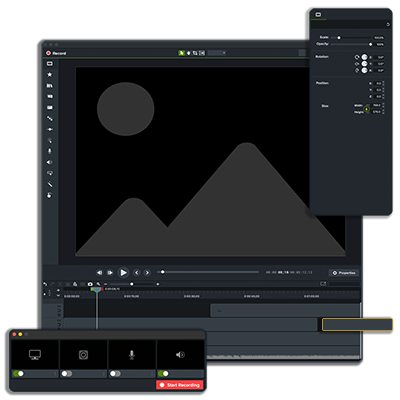
Task: Click the timeline playhead marker
Action: (x=97, y=290)
